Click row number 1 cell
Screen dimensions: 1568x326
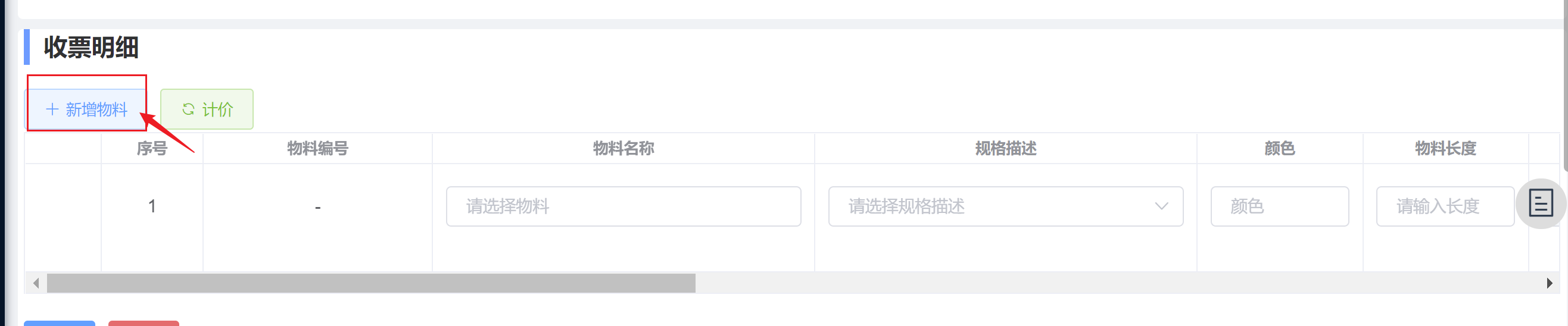coord(152,207)
